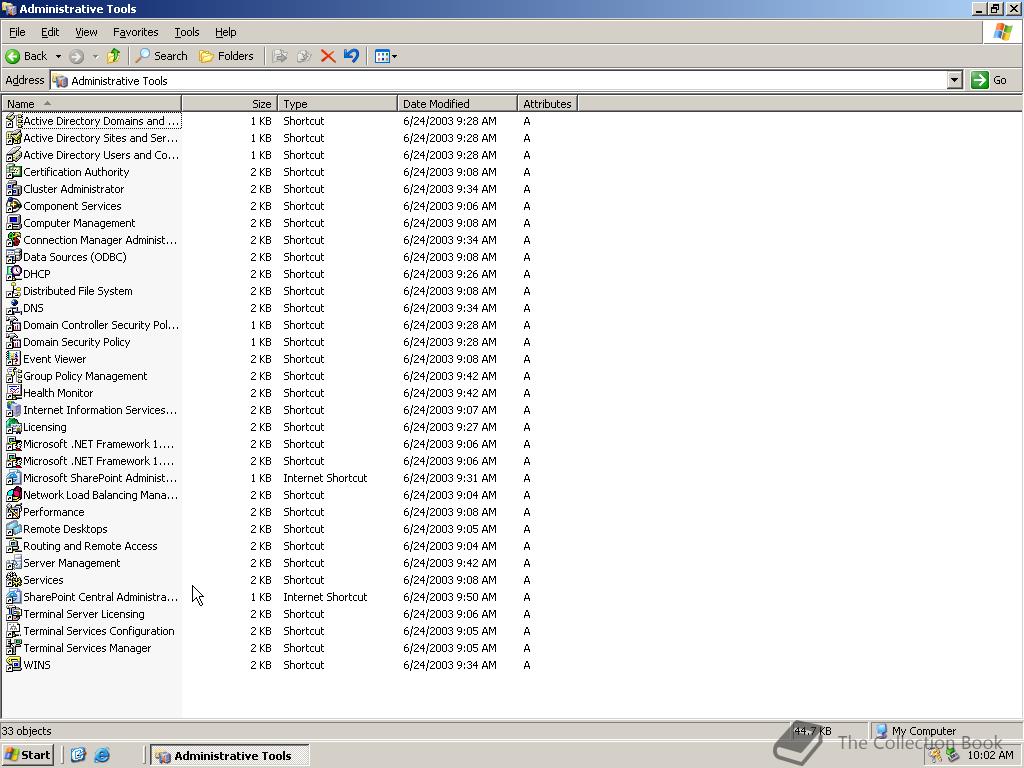Select the Active Directory Sites icon

pos(14,138)
